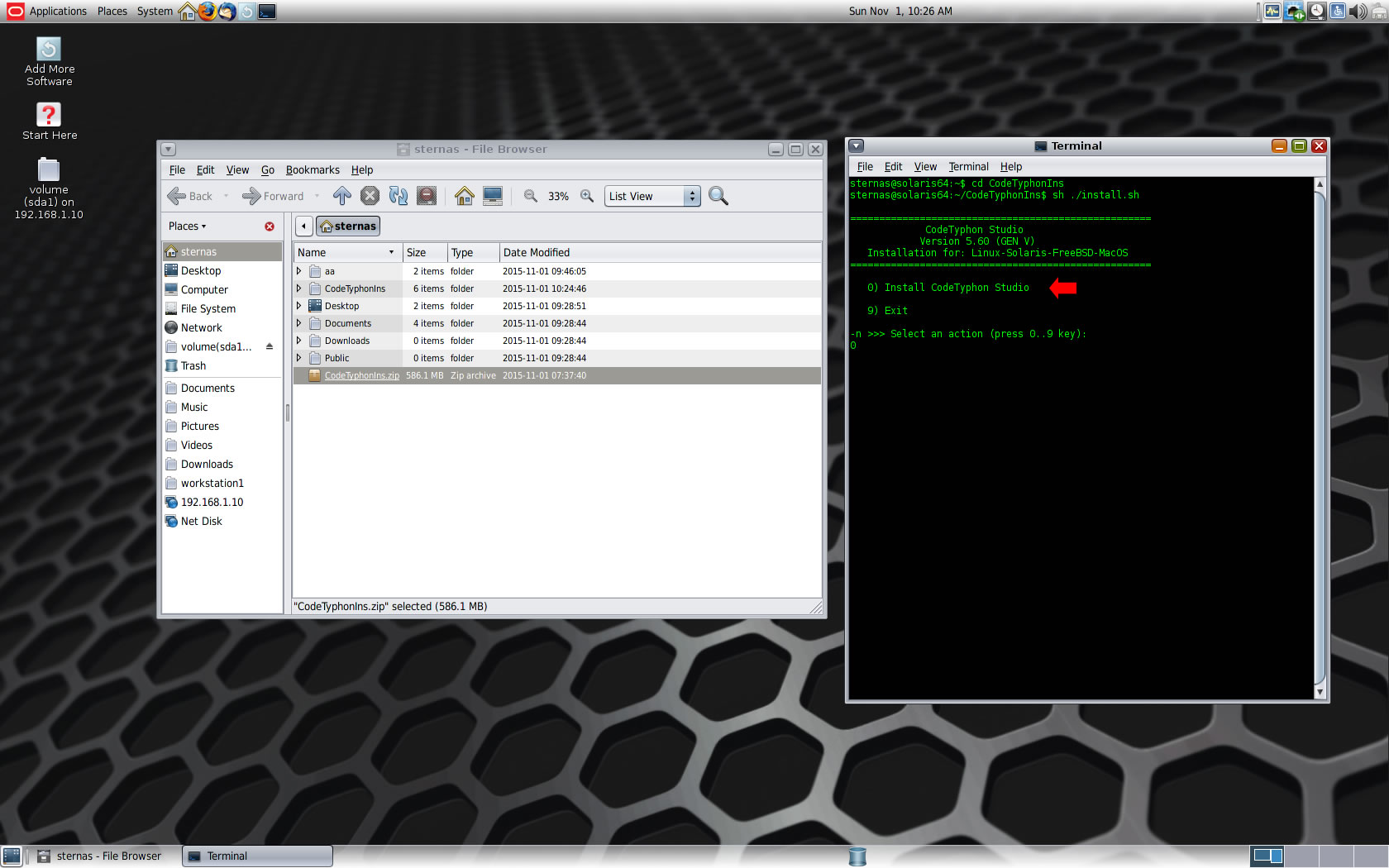Screen dimensions: 1389x868
Task: Zoom out in File Browser
Action: 530,196
